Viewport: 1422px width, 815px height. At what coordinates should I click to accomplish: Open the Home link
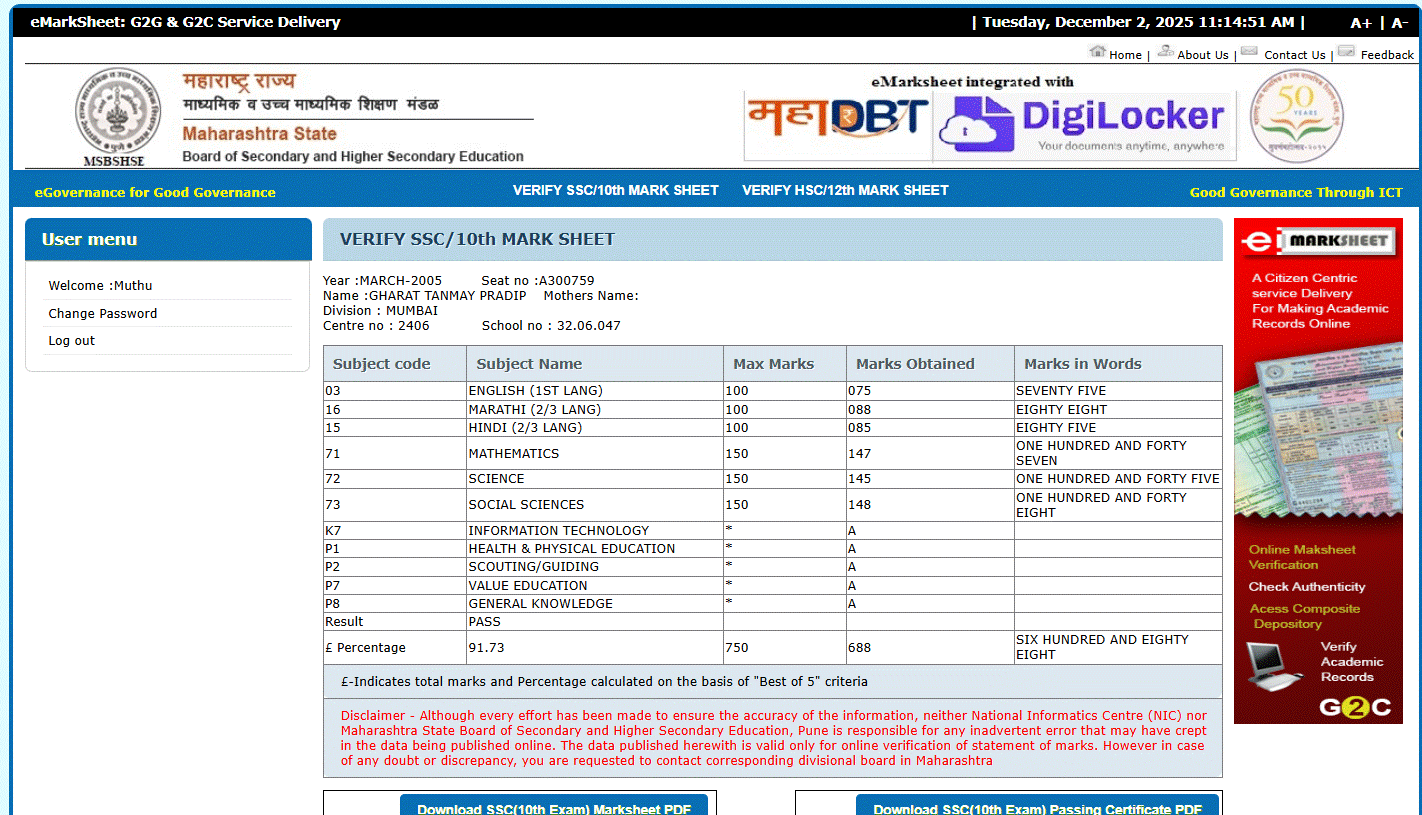tap(1125, 55)
